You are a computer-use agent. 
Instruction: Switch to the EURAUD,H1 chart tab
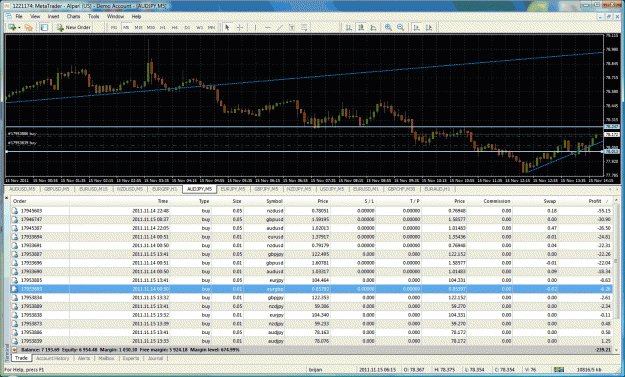[437, 189]
